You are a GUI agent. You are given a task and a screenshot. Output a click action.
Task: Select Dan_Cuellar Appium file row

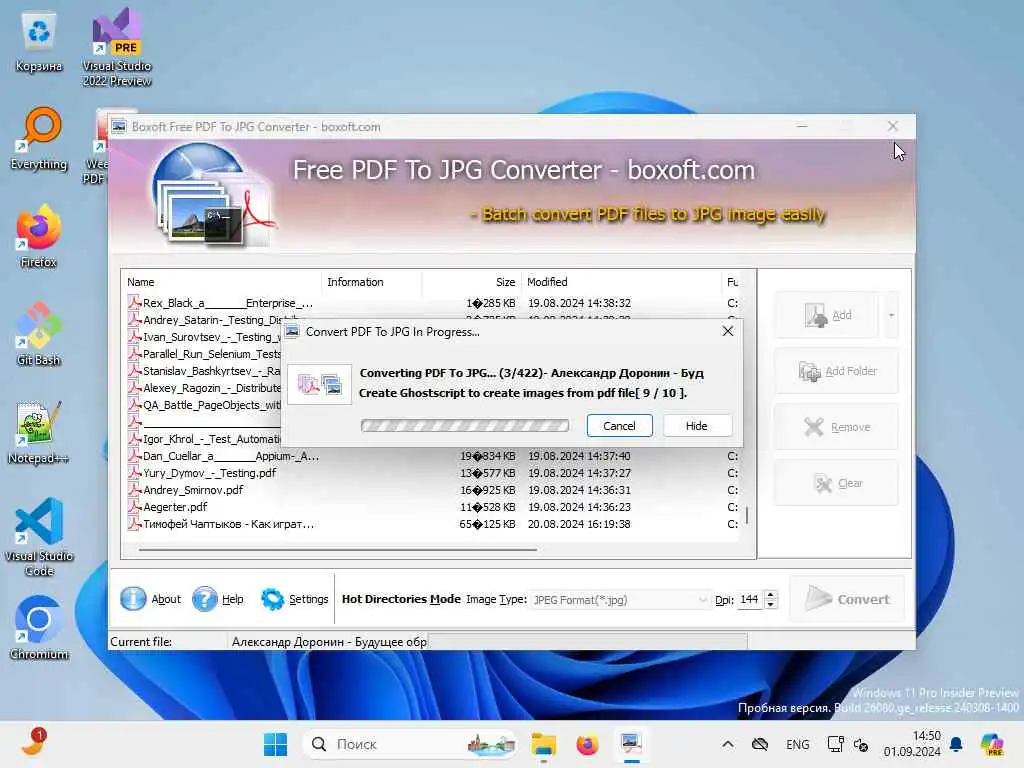[432, 456]
